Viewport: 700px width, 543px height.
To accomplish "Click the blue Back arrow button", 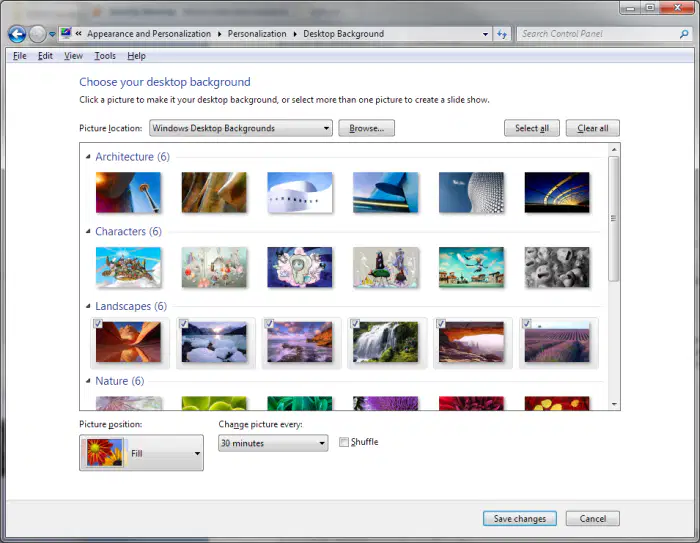I will (17, 34).
